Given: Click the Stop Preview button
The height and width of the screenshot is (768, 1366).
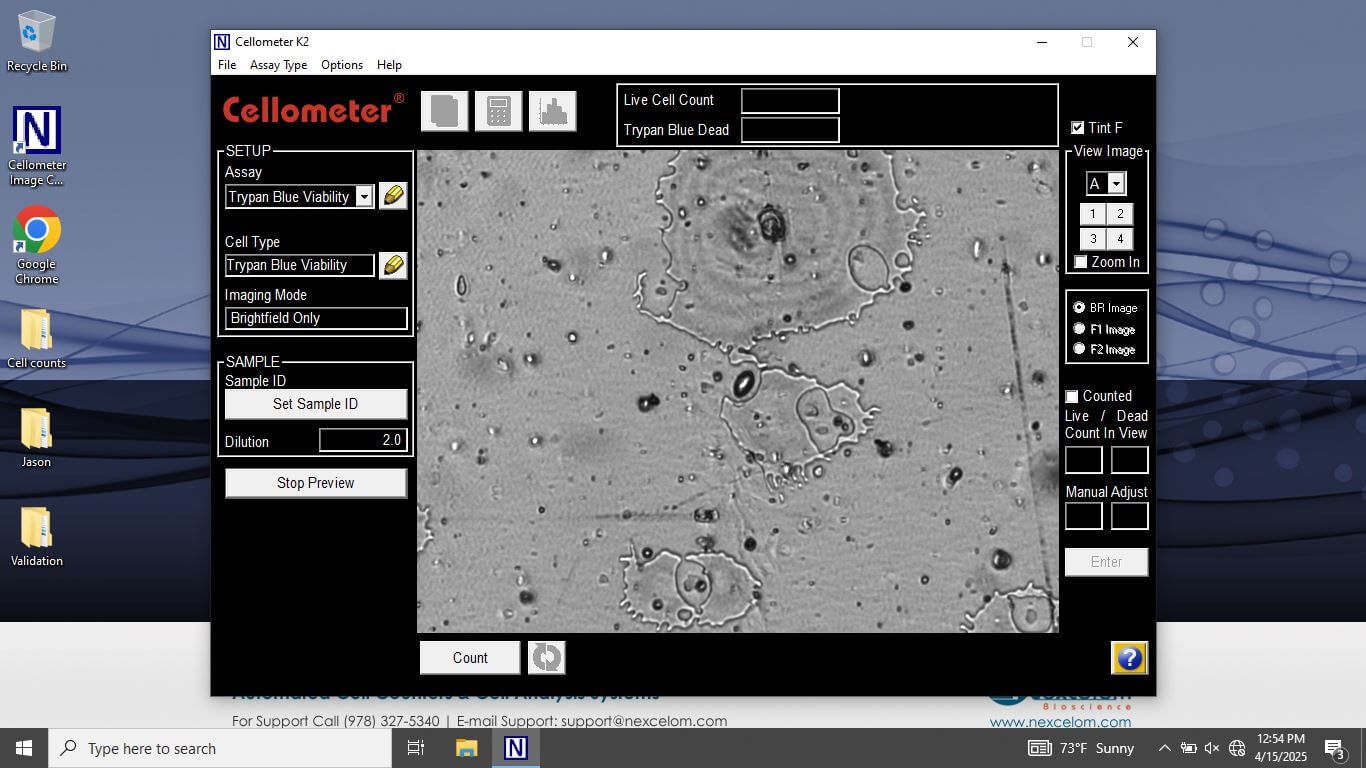Looking at the screenshot, I should click(x=315, y=483).
